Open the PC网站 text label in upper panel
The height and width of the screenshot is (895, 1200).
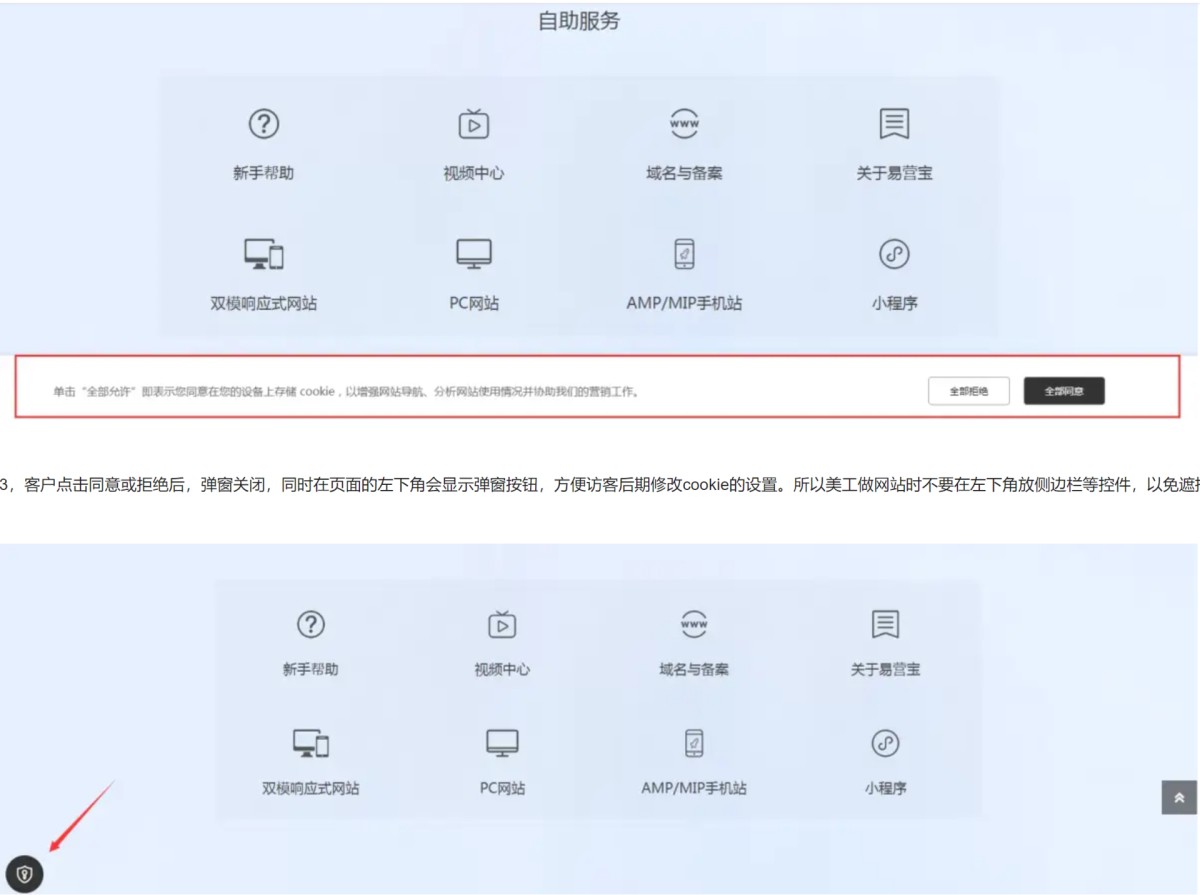click(x=473, y=303)
